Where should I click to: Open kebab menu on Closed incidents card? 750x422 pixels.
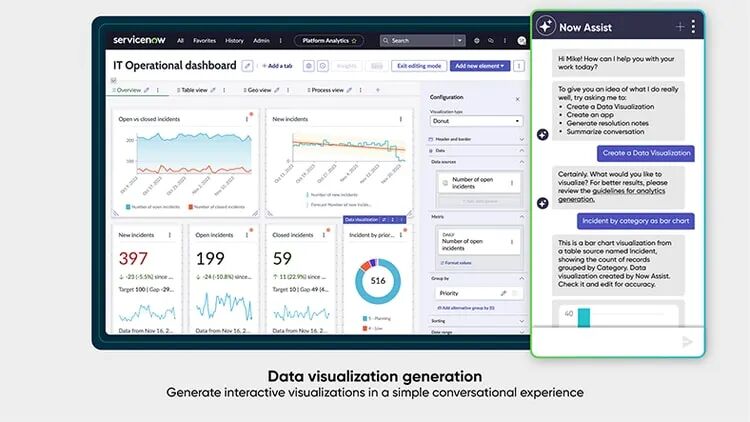click(324, 235)
